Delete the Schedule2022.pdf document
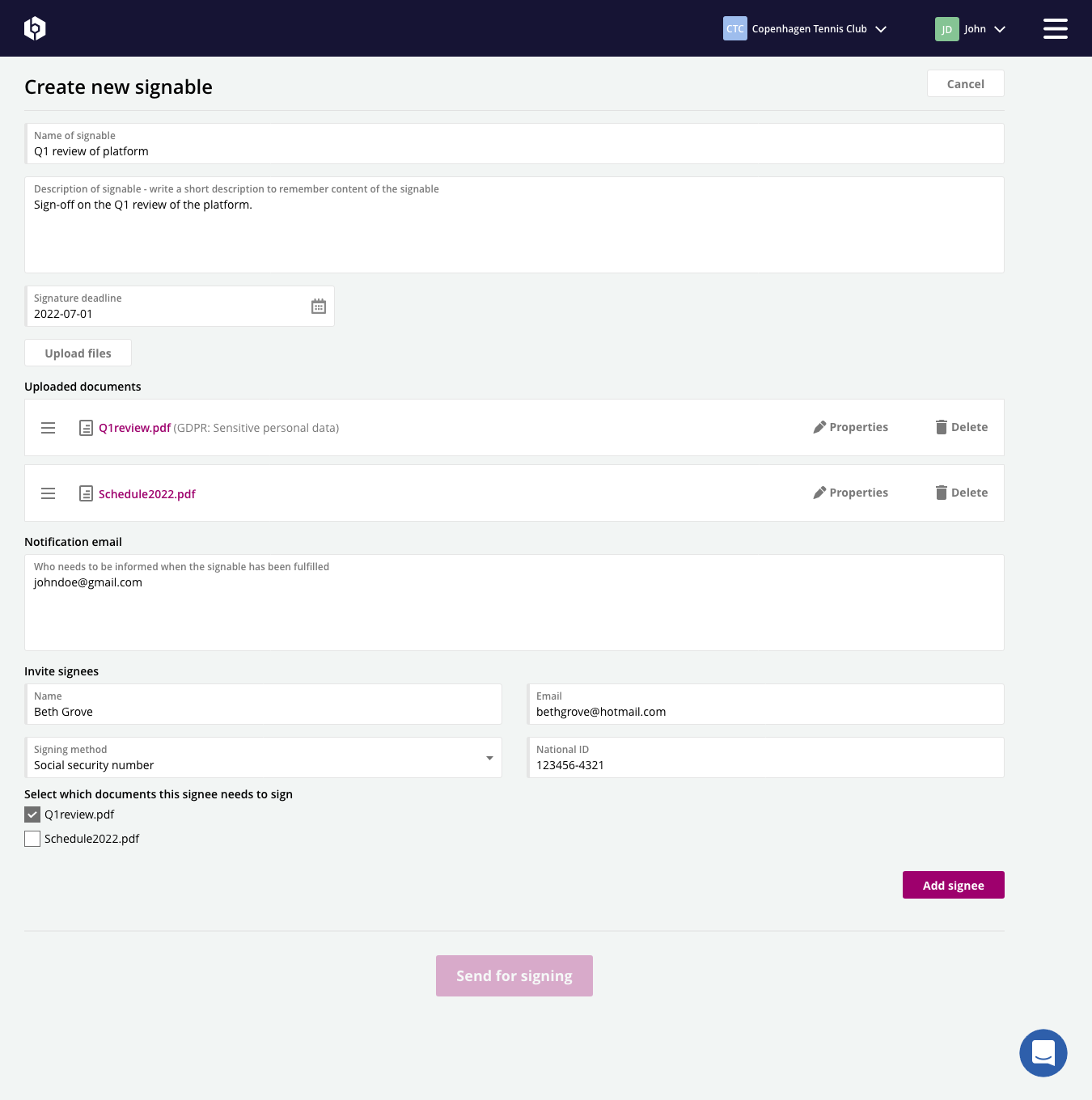The image size is (1092, 1100). tap(961, 493)
